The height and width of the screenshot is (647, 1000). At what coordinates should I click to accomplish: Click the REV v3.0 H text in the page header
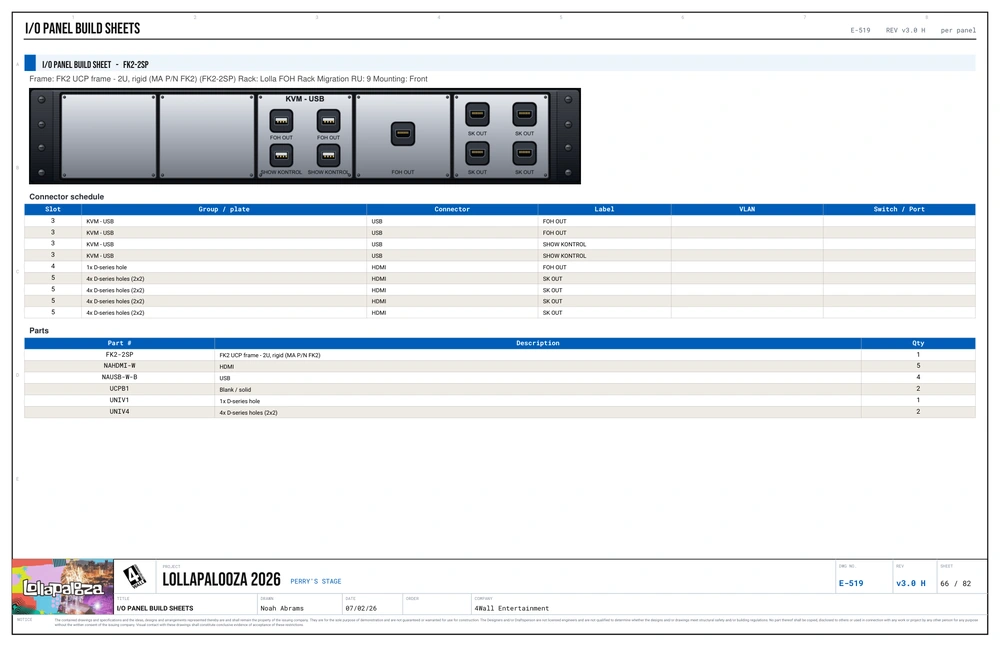pyautogui.click(x=905, y=31)
